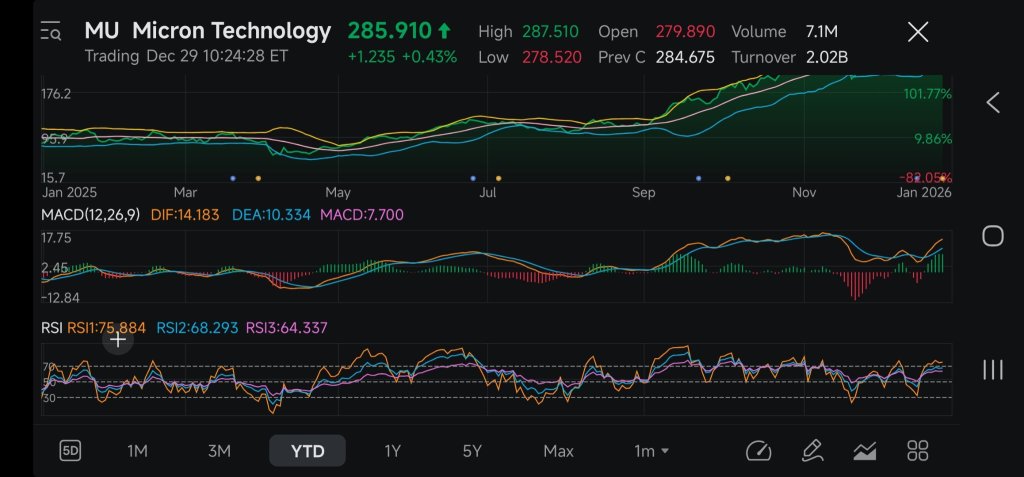
Task: Click the 9.86% axis label
Action: point(933,139)
